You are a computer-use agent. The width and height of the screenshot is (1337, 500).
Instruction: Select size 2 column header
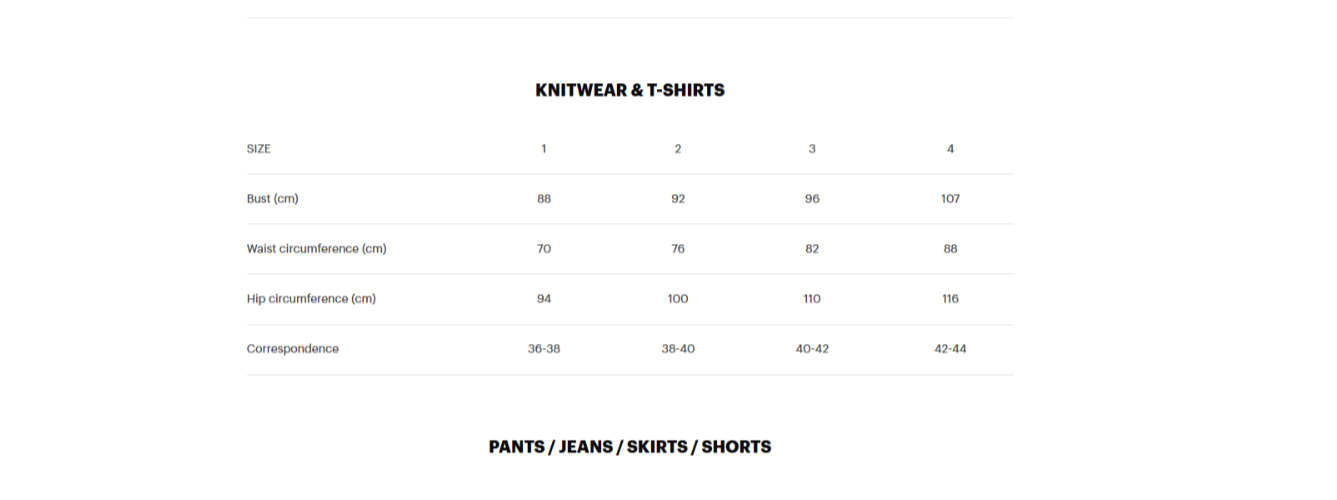pos(678,149)
